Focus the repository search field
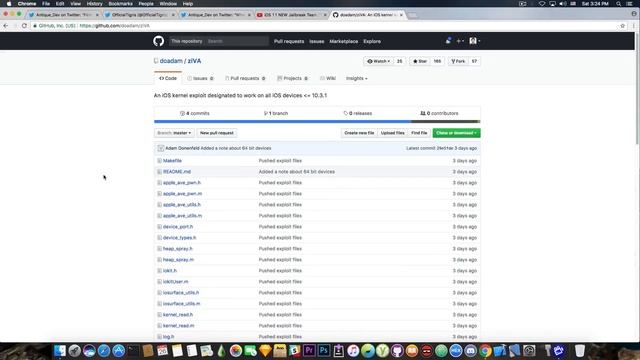 coord(237,41)
